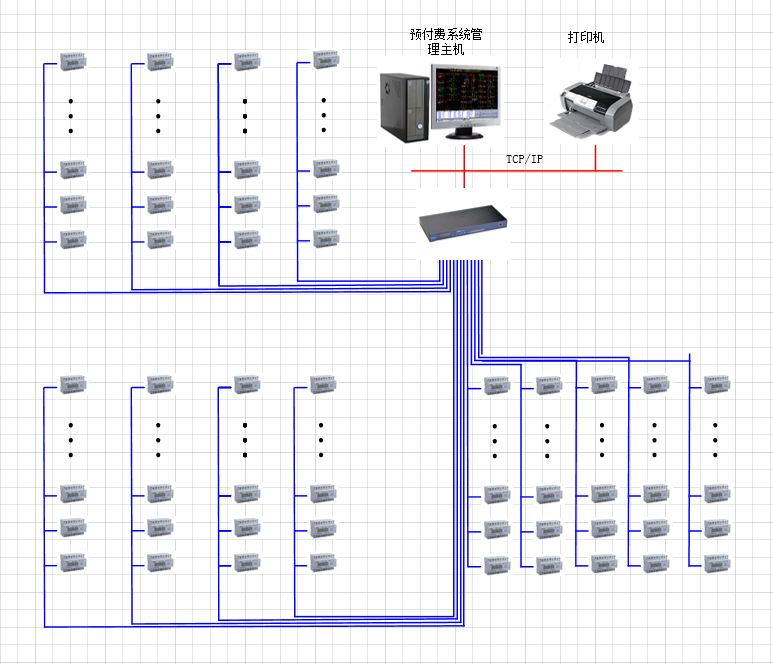This screenshot has width=773, height=664.
Task: Click ellipsis dots in upper-left group's first column
Action: point(71,116)
